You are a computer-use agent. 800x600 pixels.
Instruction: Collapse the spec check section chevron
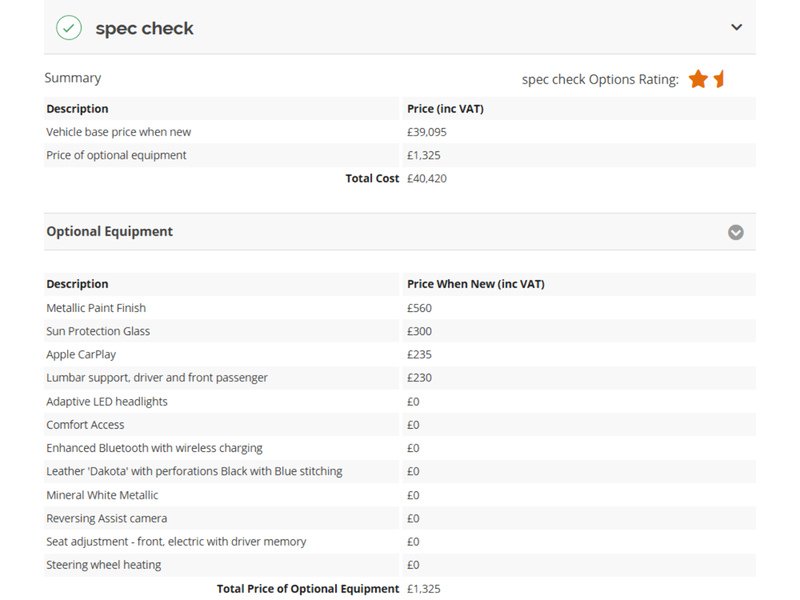(x=737, y=27)
